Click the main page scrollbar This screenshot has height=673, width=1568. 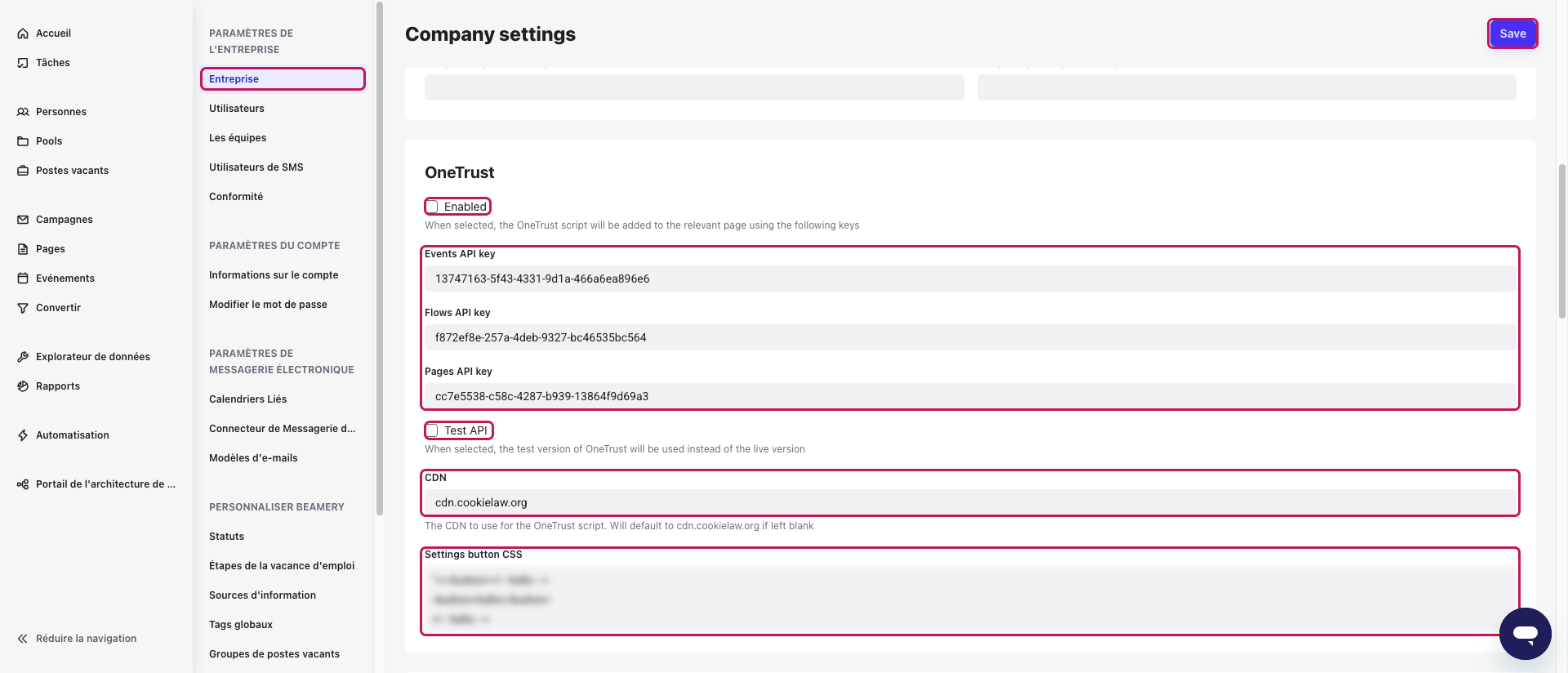pyautogui.click(x=1562, y=243)
